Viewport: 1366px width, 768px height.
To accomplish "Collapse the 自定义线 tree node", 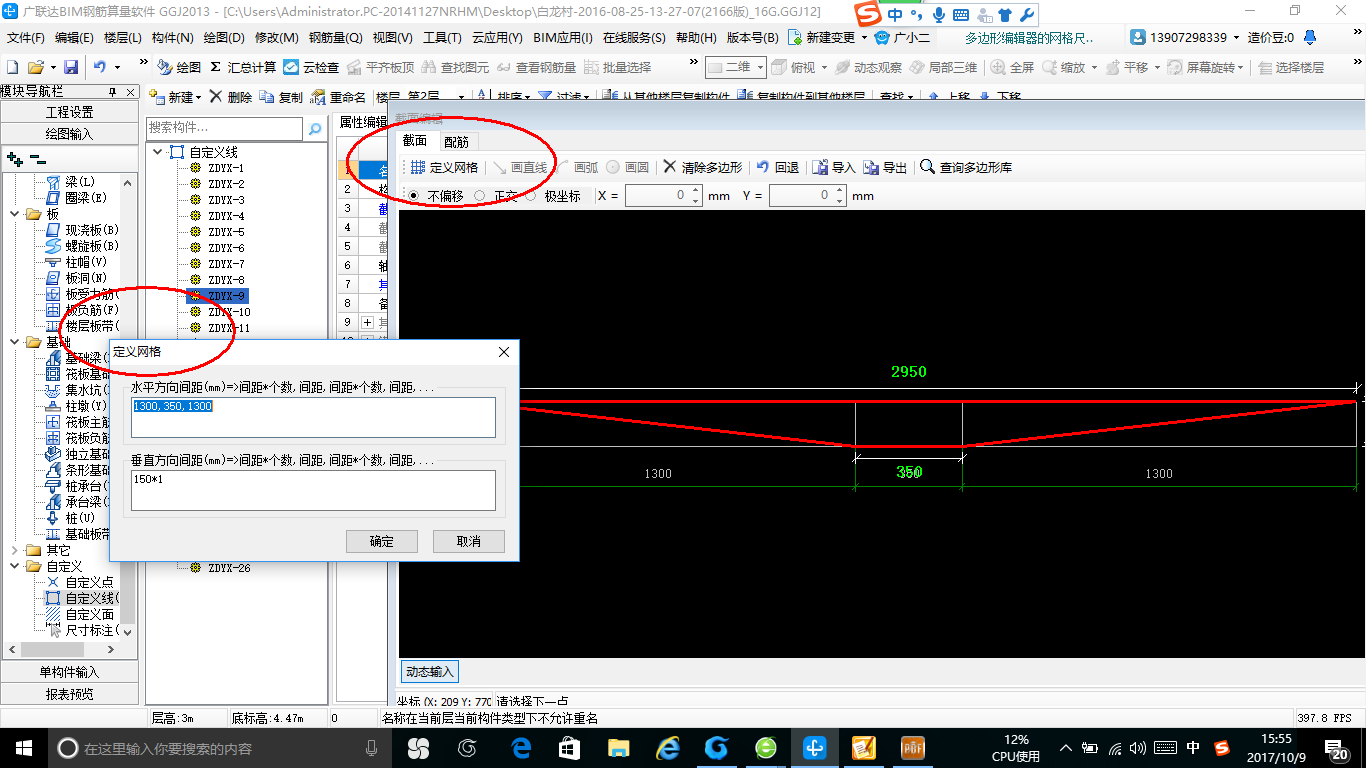I will [x=158, y=152].
